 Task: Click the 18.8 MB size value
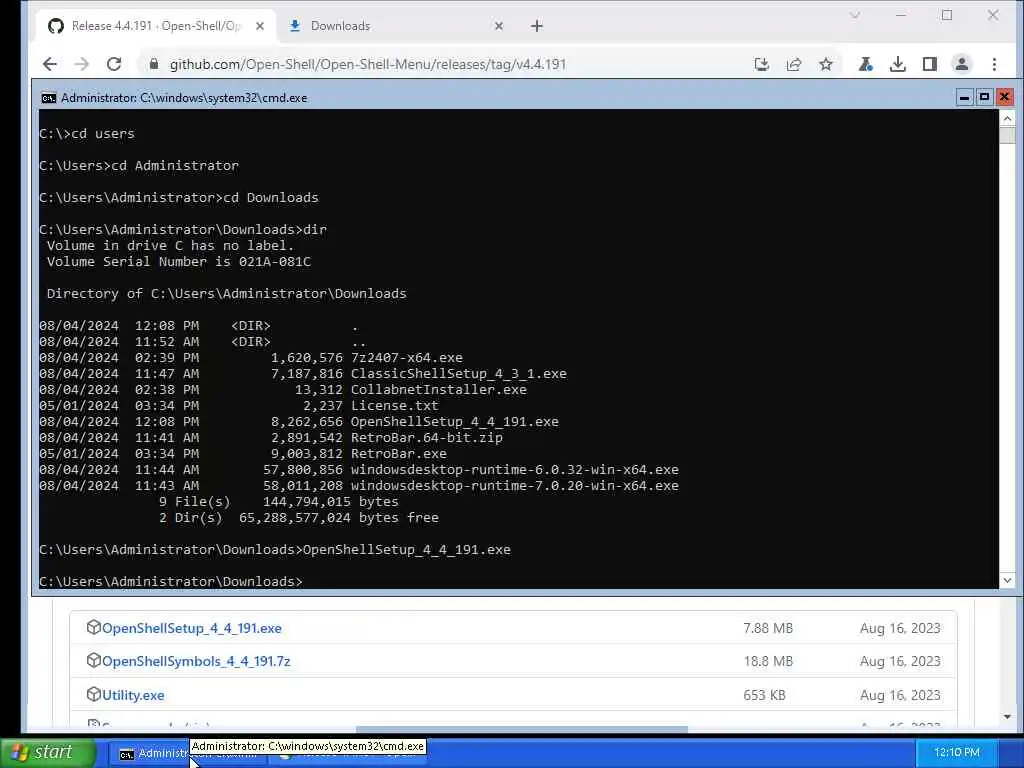click(768, 662)
